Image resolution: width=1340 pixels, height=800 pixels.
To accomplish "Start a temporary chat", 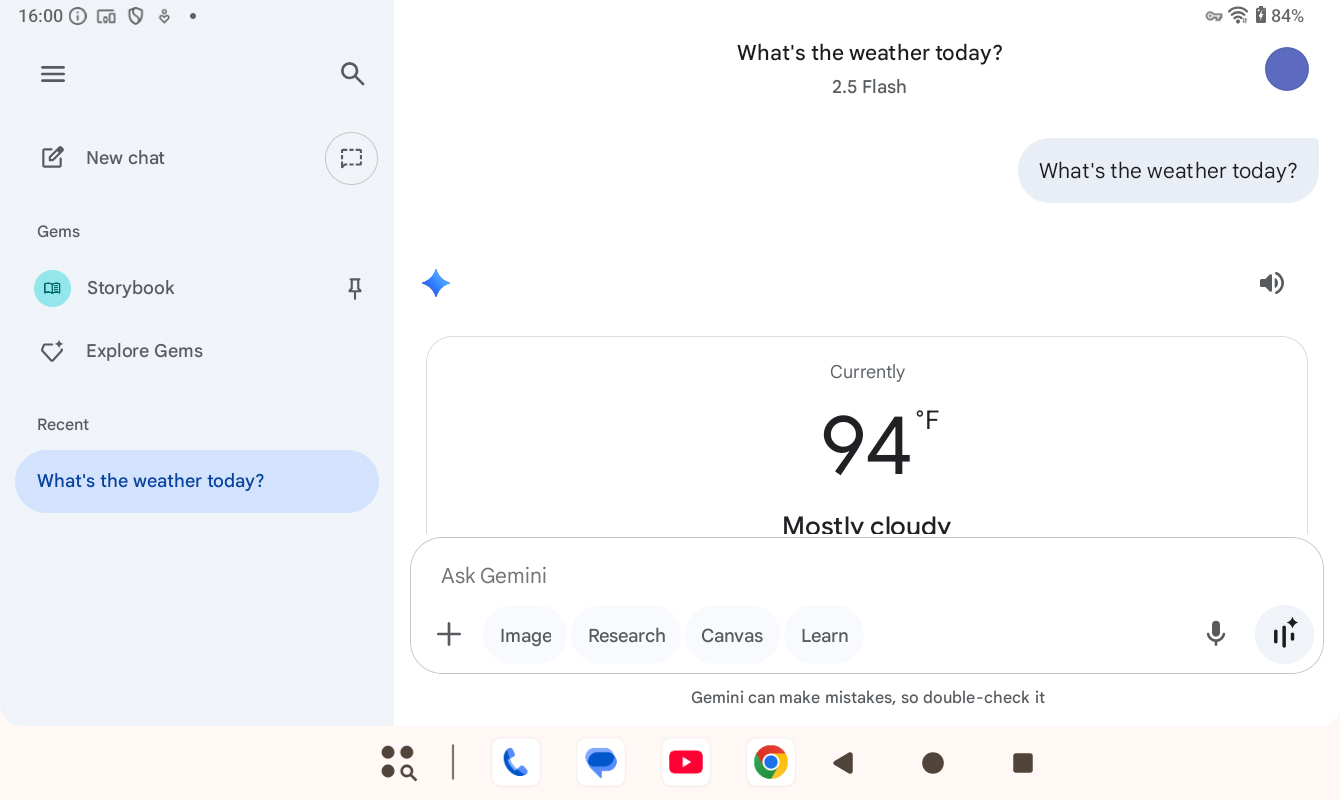I will click(x=351, y=158).
